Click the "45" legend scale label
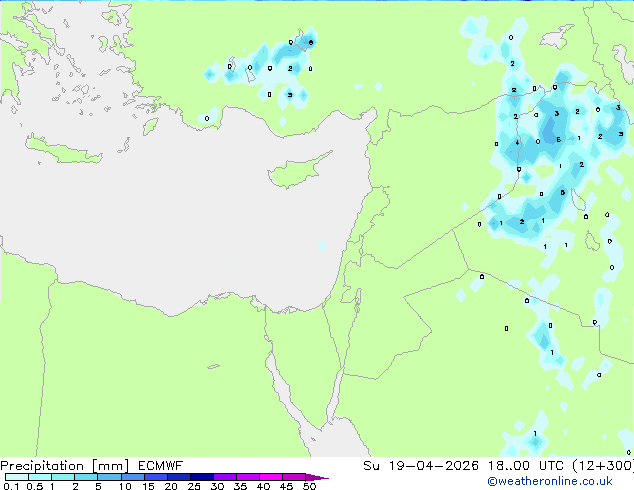Viewport: 634px width, 490px height. 286,486
